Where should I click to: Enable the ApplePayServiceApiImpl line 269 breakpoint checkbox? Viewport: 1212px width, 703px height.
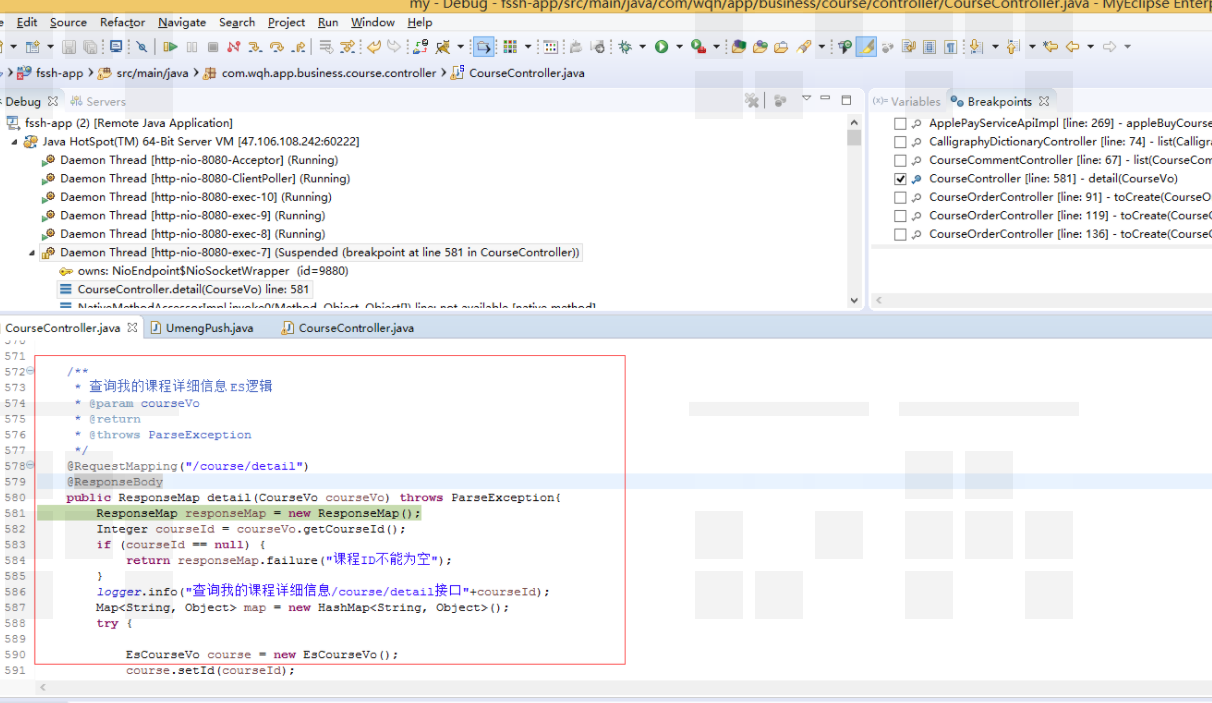900,123
